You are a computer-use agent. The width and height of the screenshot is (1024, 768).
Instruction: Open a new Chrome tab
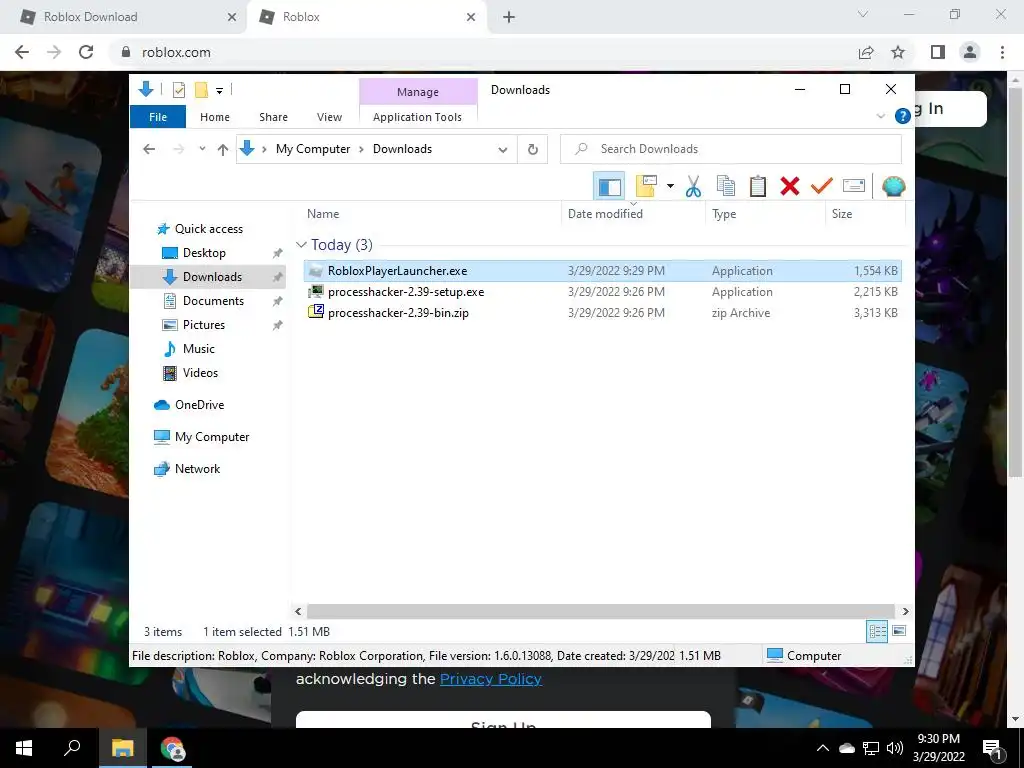pyautogui.click(x=509, y=17)
